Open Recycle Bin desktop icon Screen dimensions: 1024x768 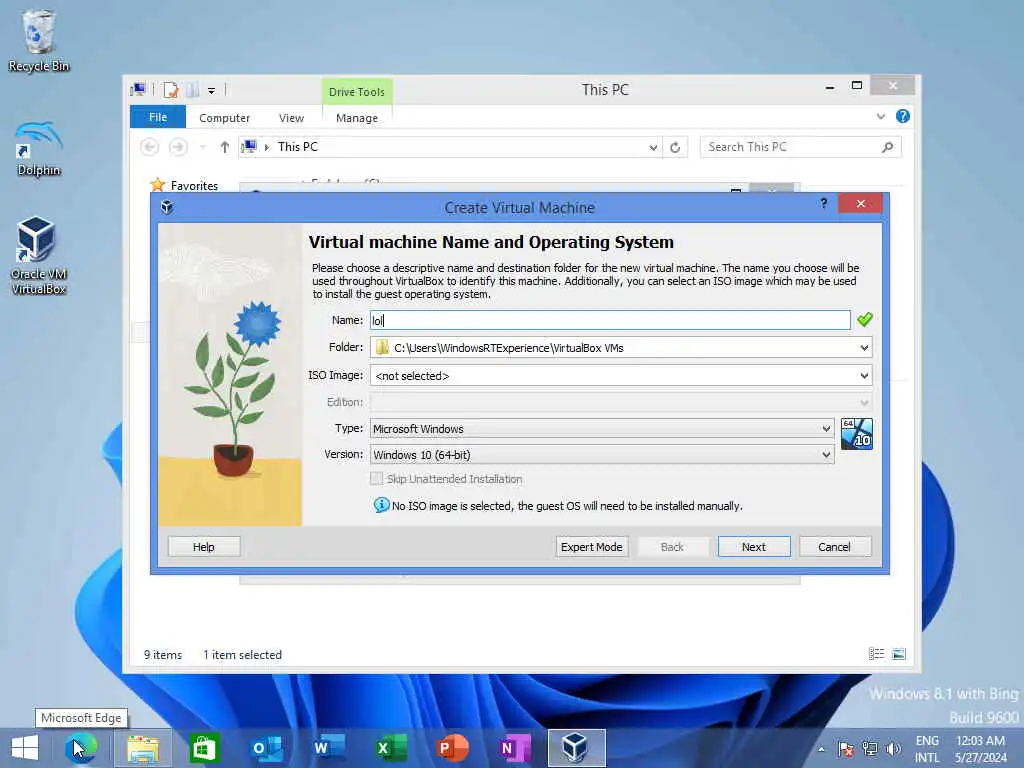tap(39, 40)
